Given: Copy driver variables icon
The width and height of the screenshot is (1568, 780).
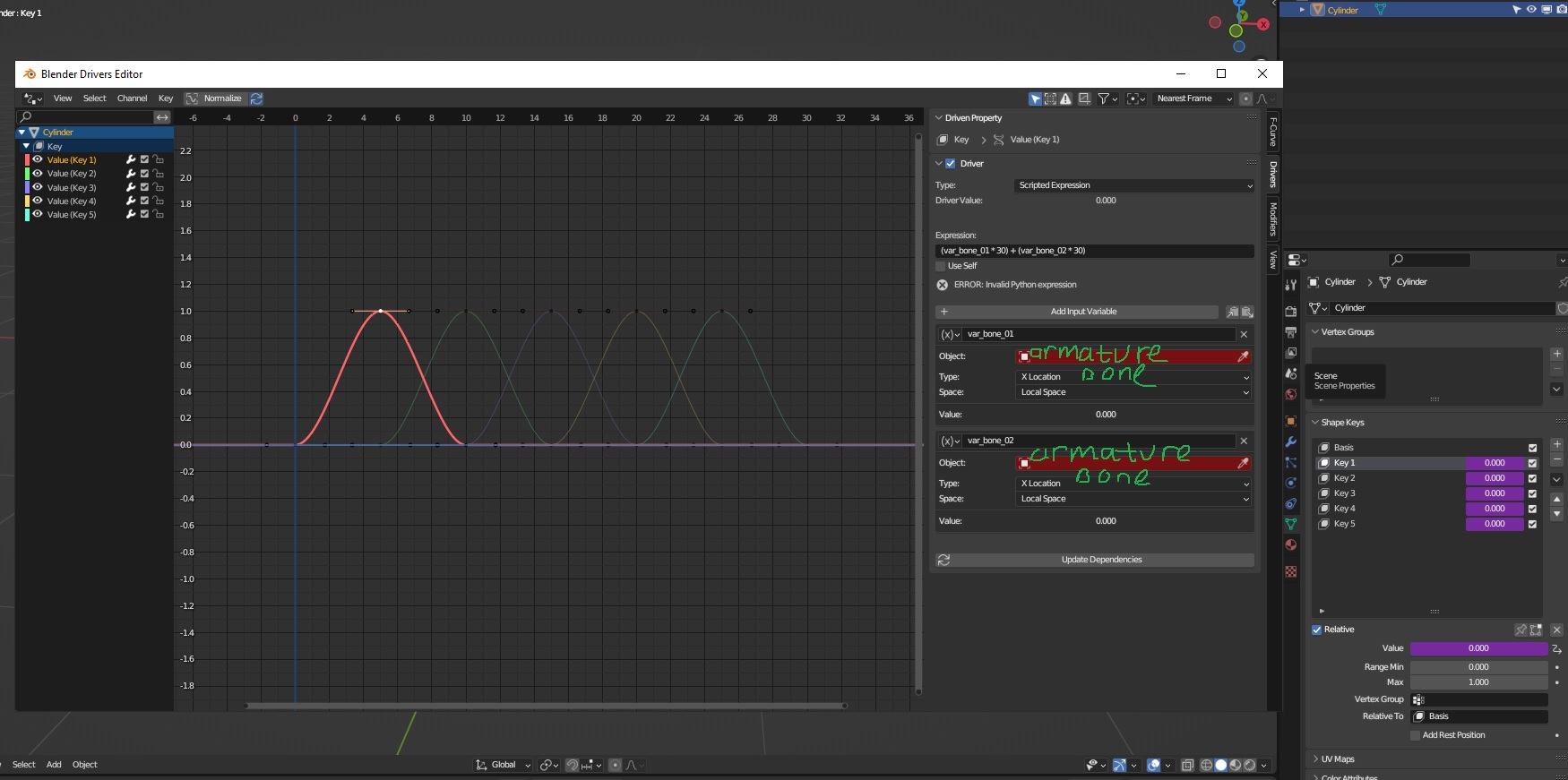Looking at the screenshot, I should pos(1233,312).
